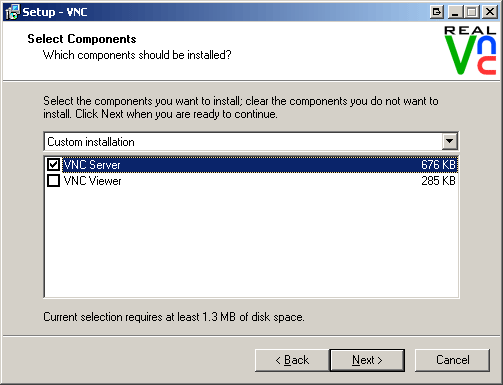Uncheck the VNC Server checkbox
503x385 pixels.
53,164
